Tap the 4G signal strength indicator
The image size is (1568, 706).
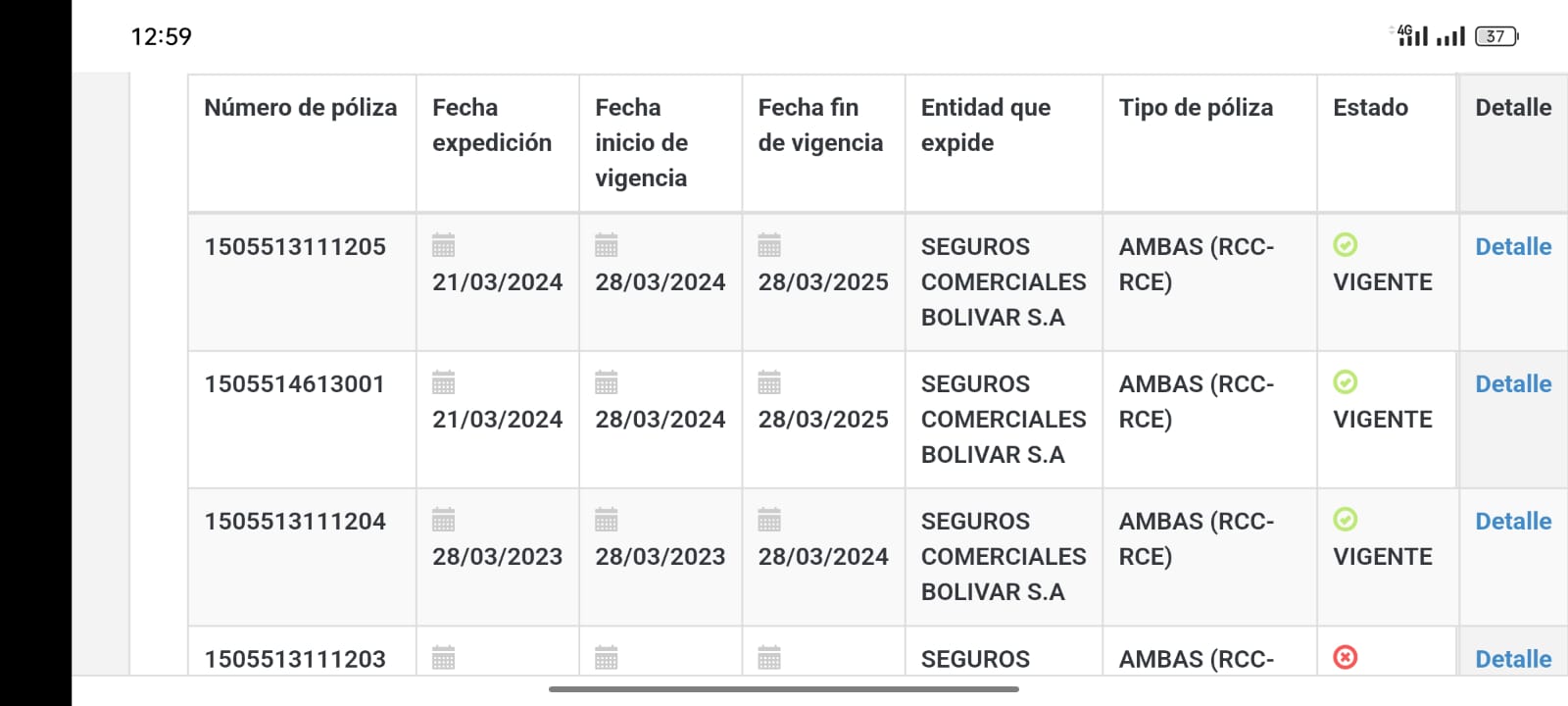tap(1412, 36)
